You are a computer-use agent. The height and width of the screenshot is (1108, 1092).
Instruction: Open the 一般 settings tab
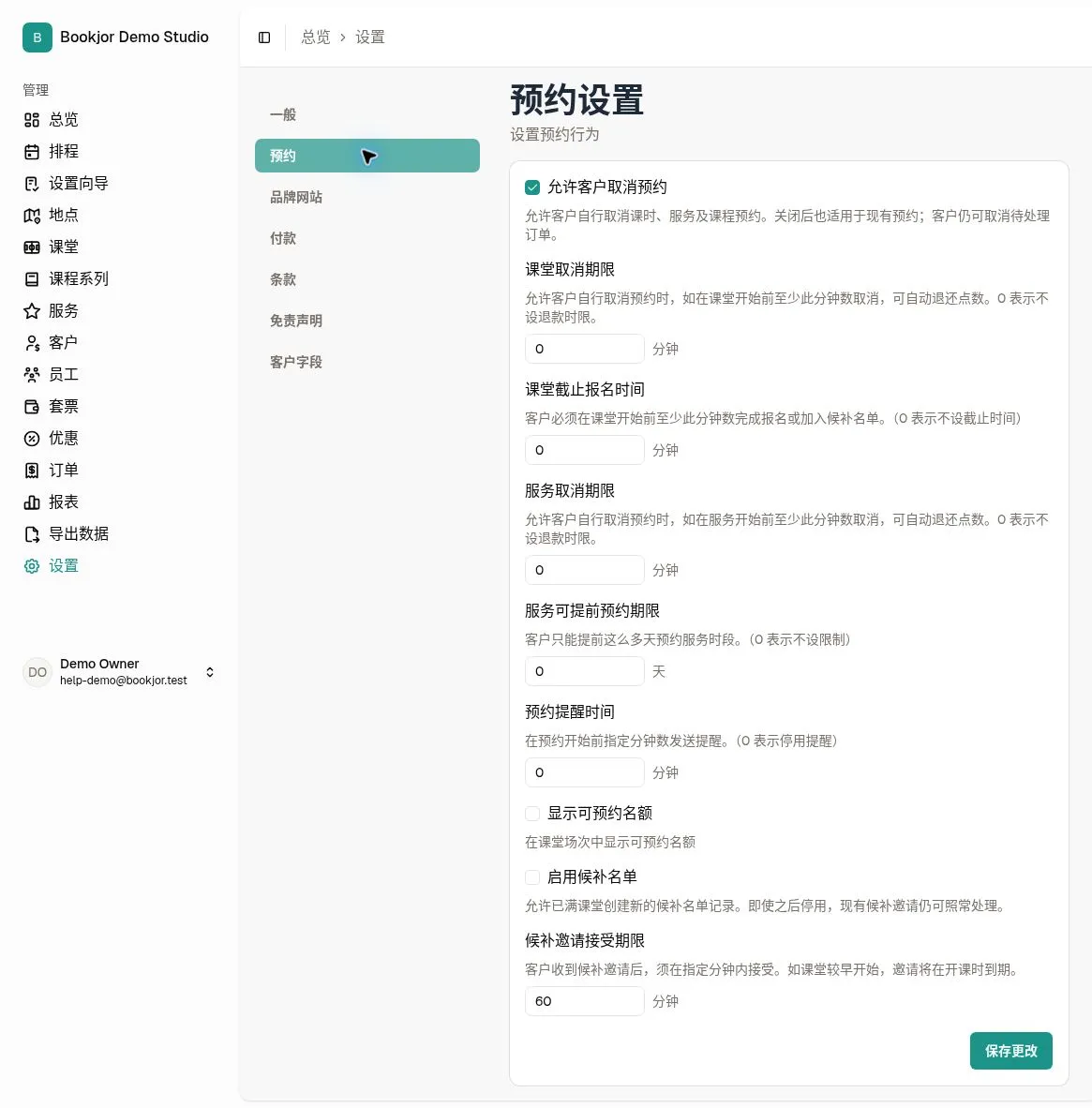(x=366, y=114)
